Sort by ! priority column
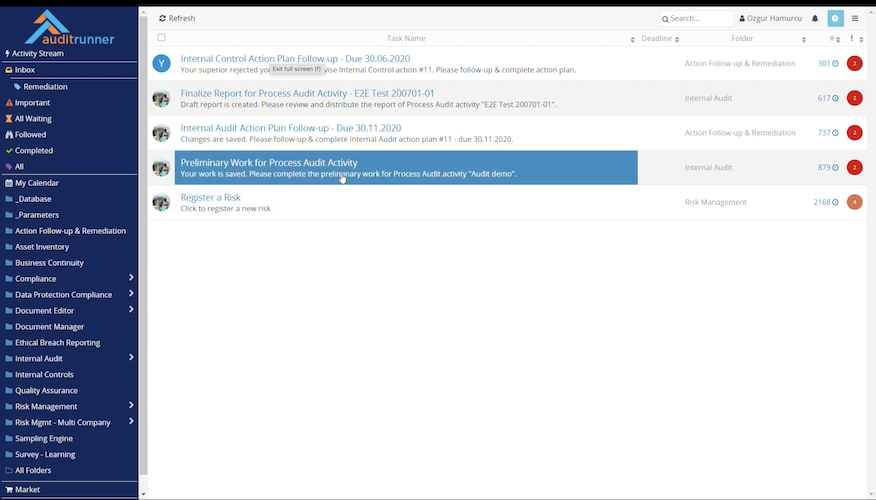 pyautogui.click(x=856, y=39)
